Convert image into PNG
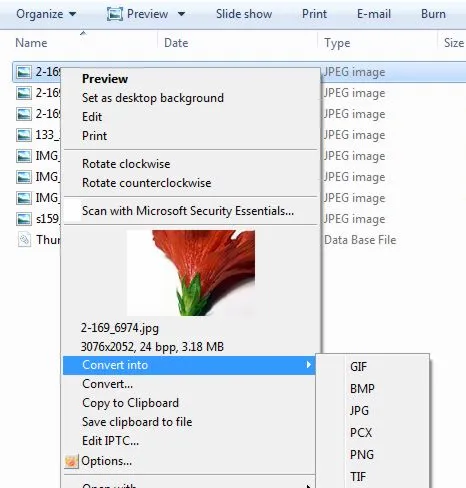The height and width of the screenshot is (488, 466). coord(362,455)
